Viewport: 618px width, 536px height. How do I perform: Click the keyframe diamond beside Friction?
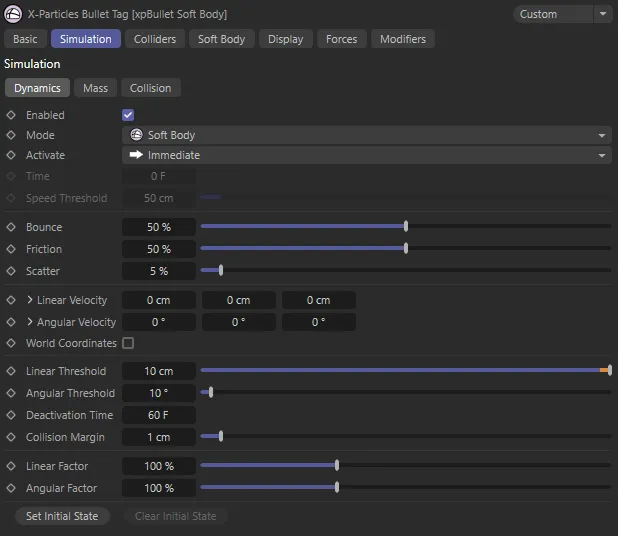pos(11,249)
